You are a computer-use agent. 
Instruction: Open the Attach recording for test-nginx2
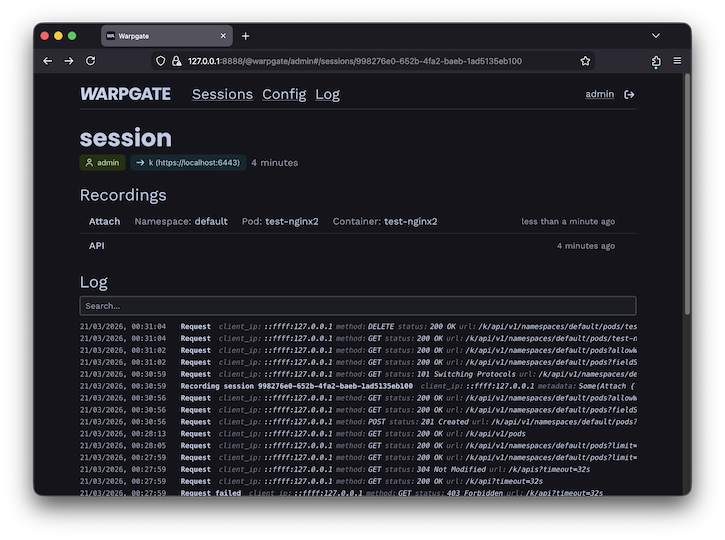104,221
